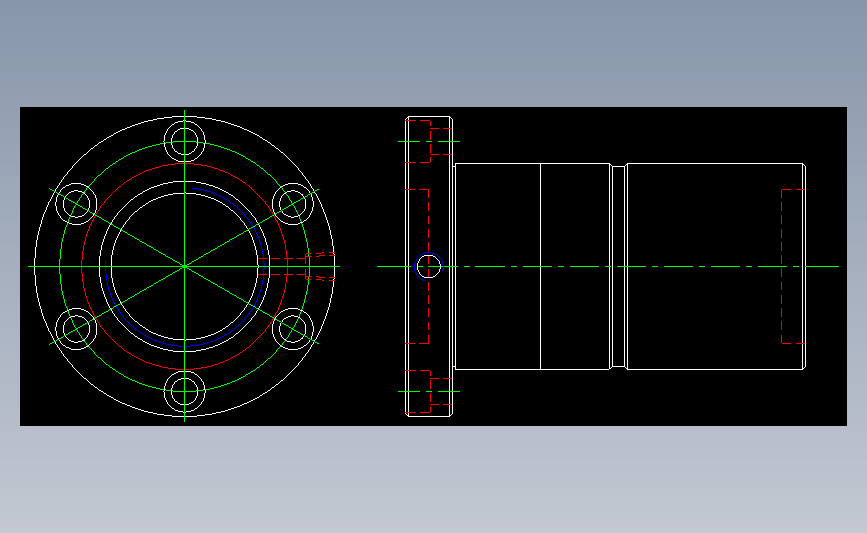This screenshot has width=867, height=533.
Task: Pick the upper-left bolt hole of the flange
Action: coord(76,204)
